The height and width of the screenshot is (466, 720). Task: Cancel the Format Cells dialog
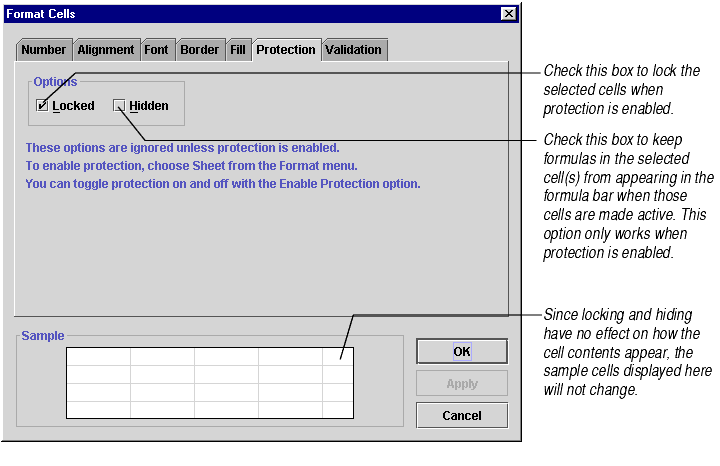coord(461,415)
